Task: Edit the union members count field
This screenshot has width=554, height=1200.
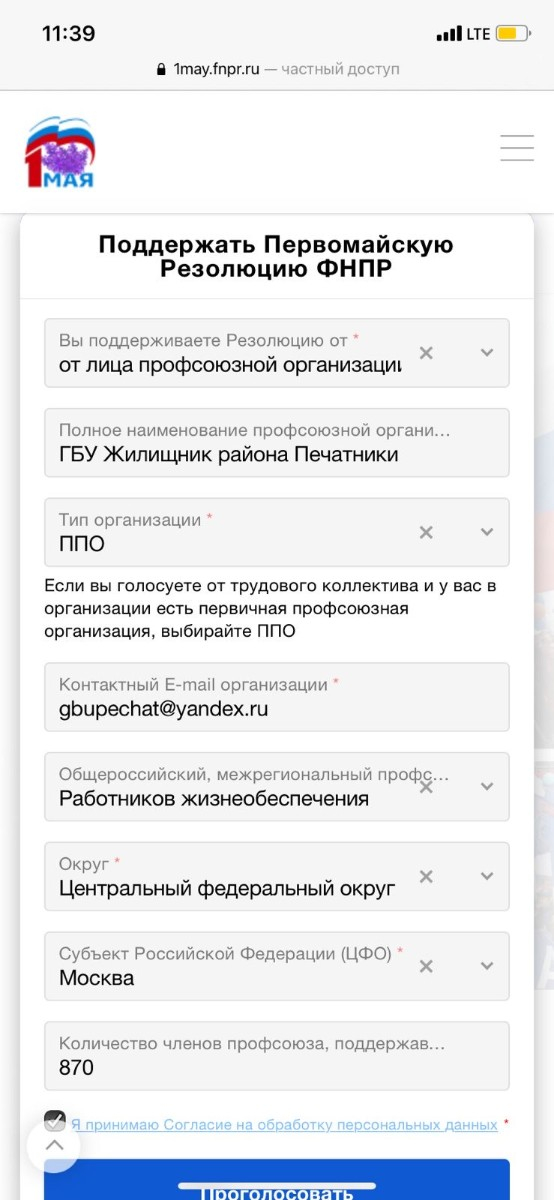Action: tap(277, 1056)
